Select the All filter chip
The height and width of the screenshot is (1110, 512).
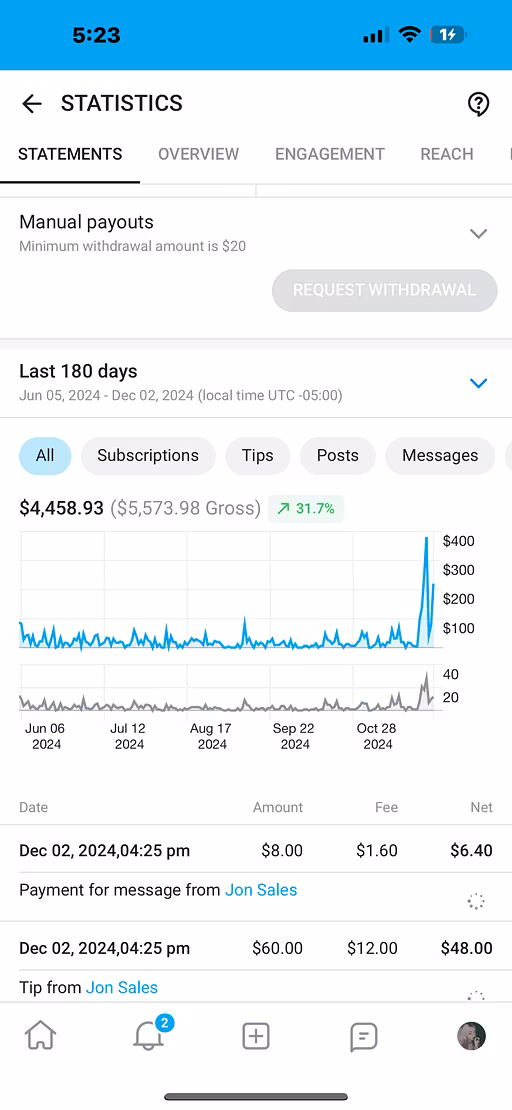click(45, 455)
